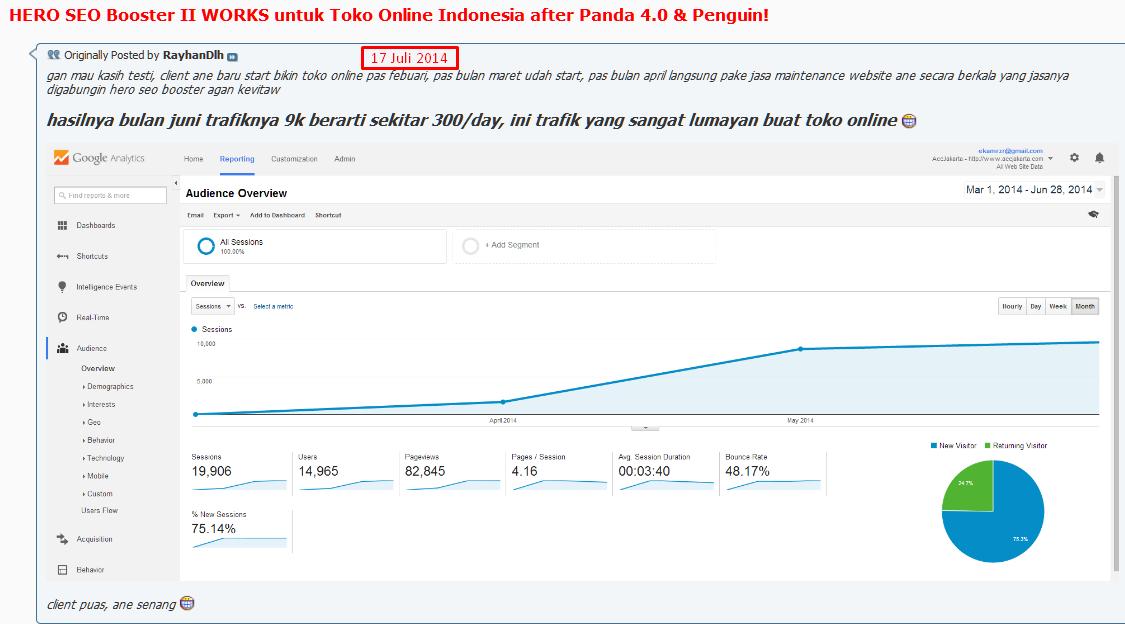This screenshot has width=1125, height=624.
Task: Click the Audience people icon
Action: click(62, 348)
